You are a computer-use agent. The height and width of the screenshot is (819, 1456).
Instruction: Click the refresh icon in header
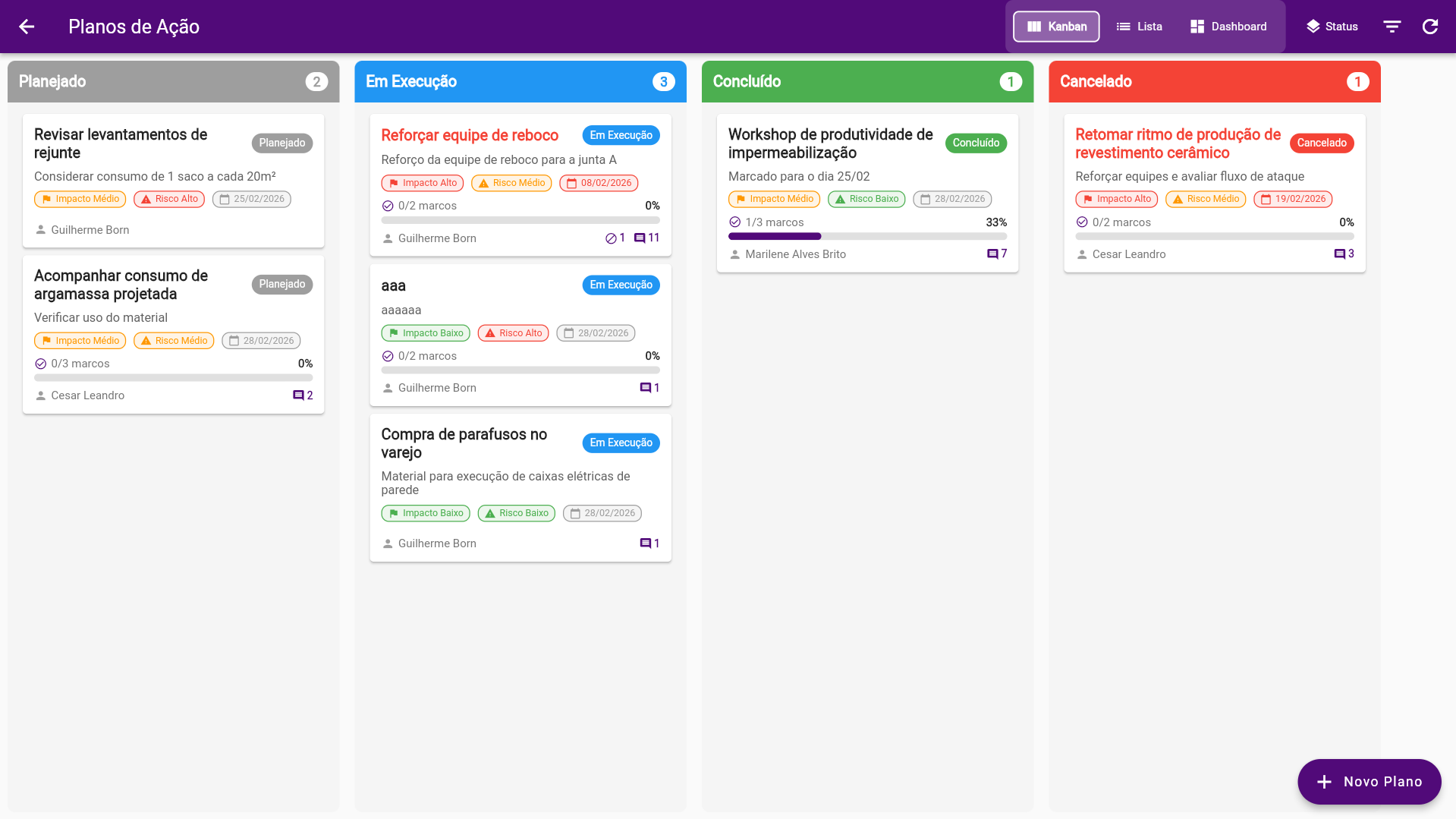[1429, 27]
